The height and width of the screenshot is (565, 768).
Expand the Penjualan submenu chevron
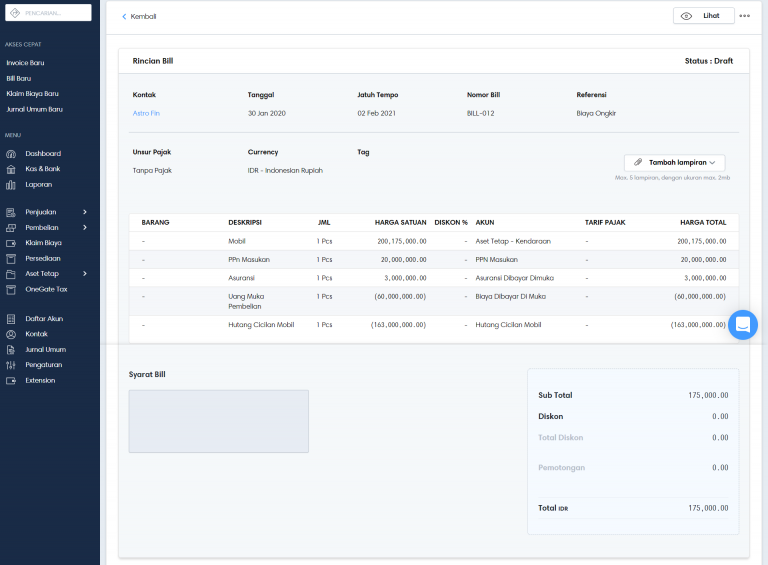coord(85,212)
